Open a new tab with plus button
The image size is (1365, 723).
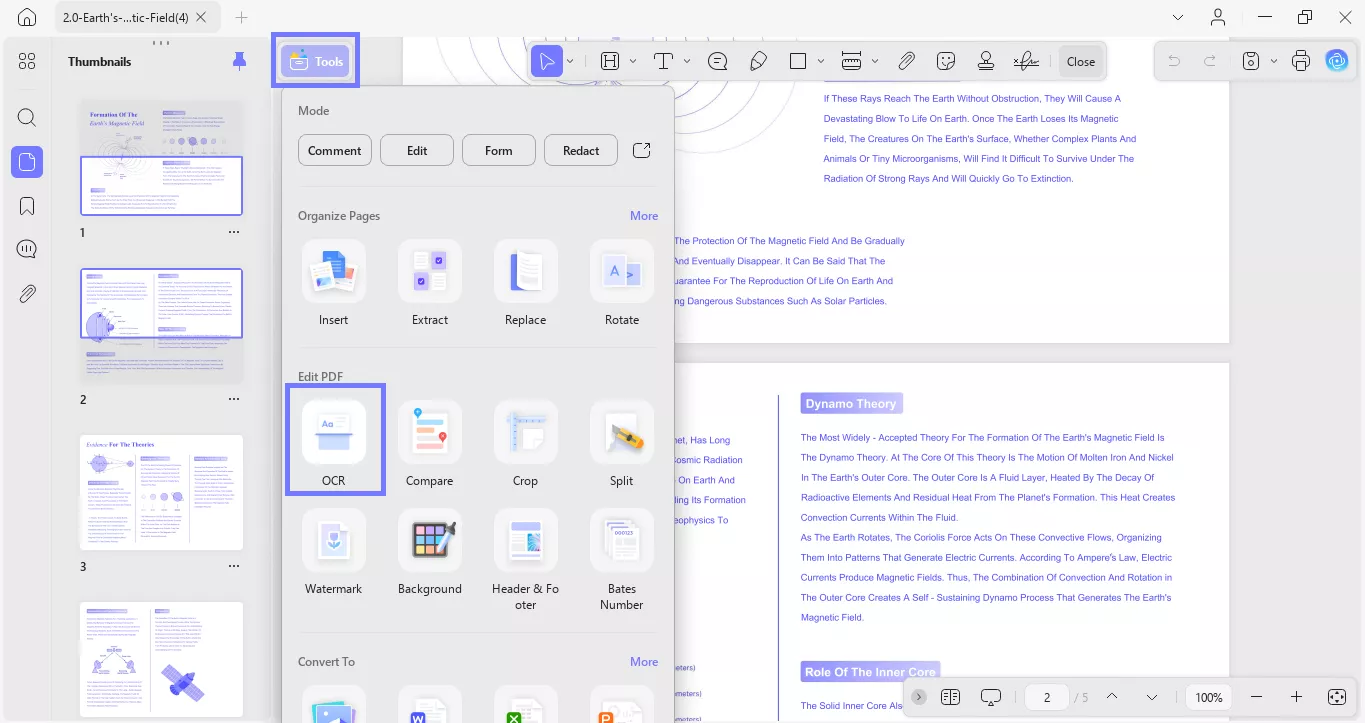(x=241, y=17)
